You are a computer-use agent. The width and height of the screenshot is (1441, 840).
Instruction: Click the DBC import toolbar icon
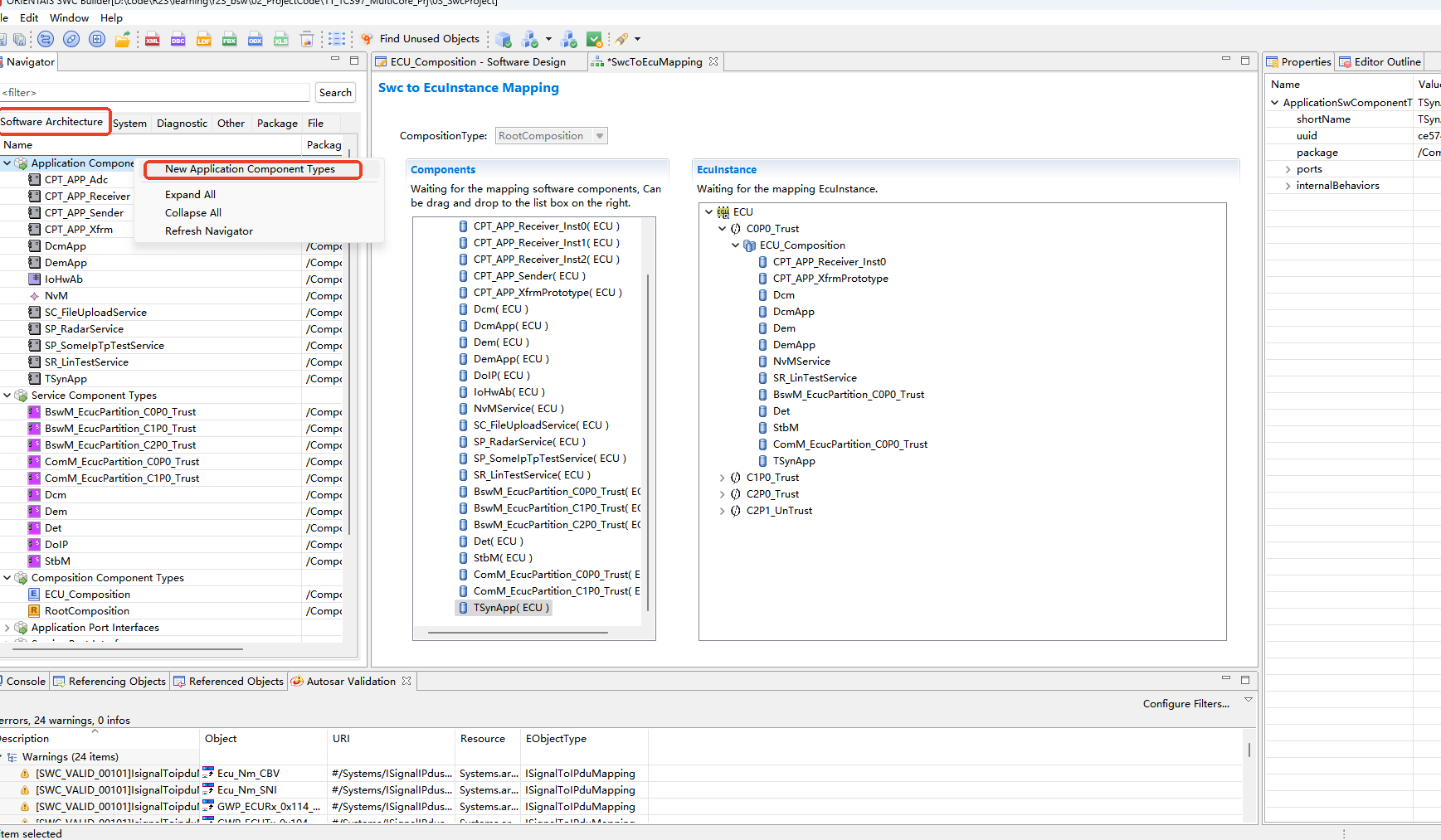[x=178, y=39]
